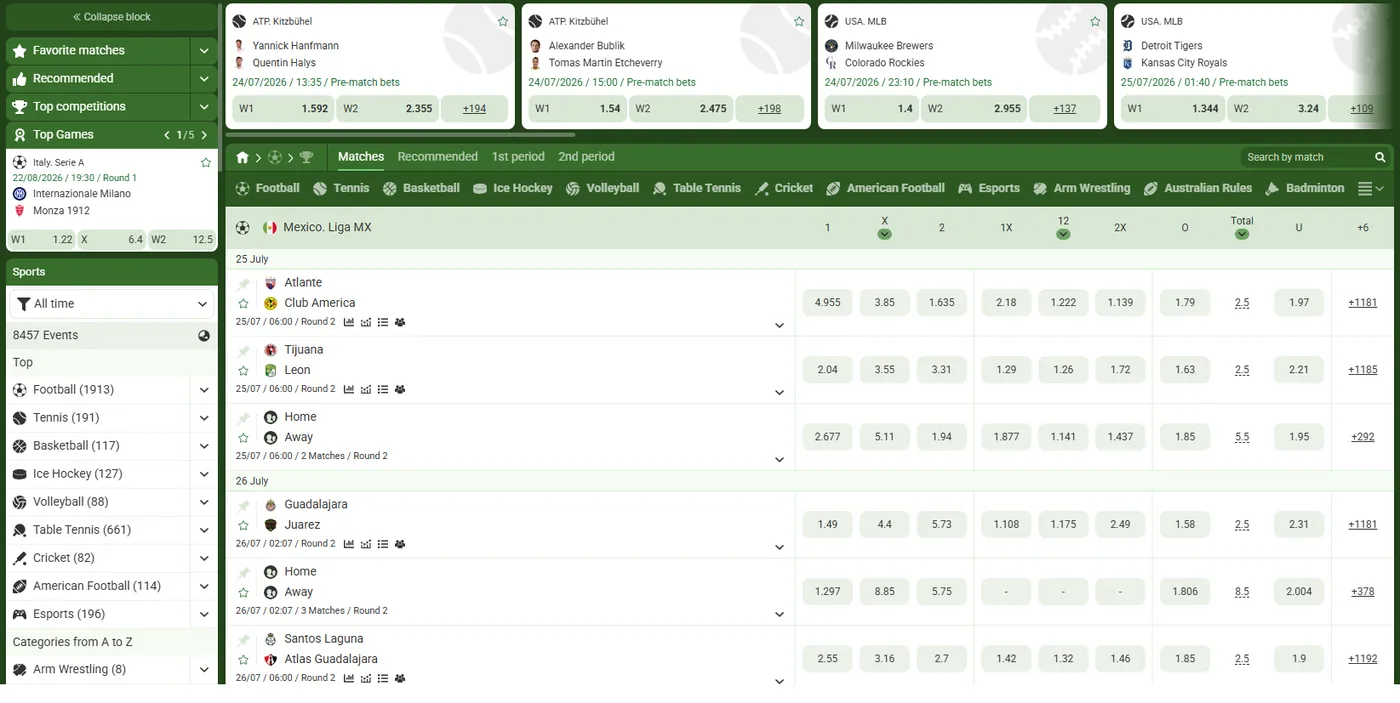This screenshot has height=703, width=1400.
Task: Open statistics chart icon for Atlante match
Action: pyautogui.click(x=348, y=322)
